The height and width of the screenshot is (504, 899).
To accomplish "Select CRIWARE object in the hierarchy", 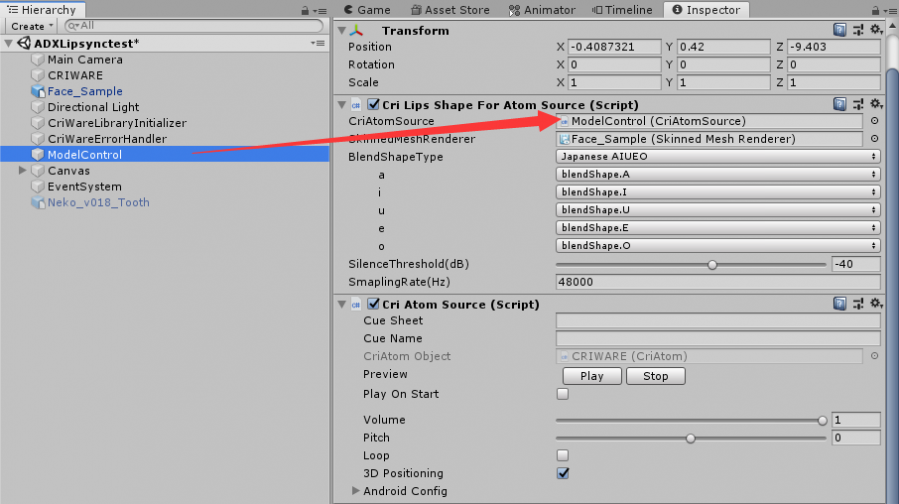I will click(75, 76).
